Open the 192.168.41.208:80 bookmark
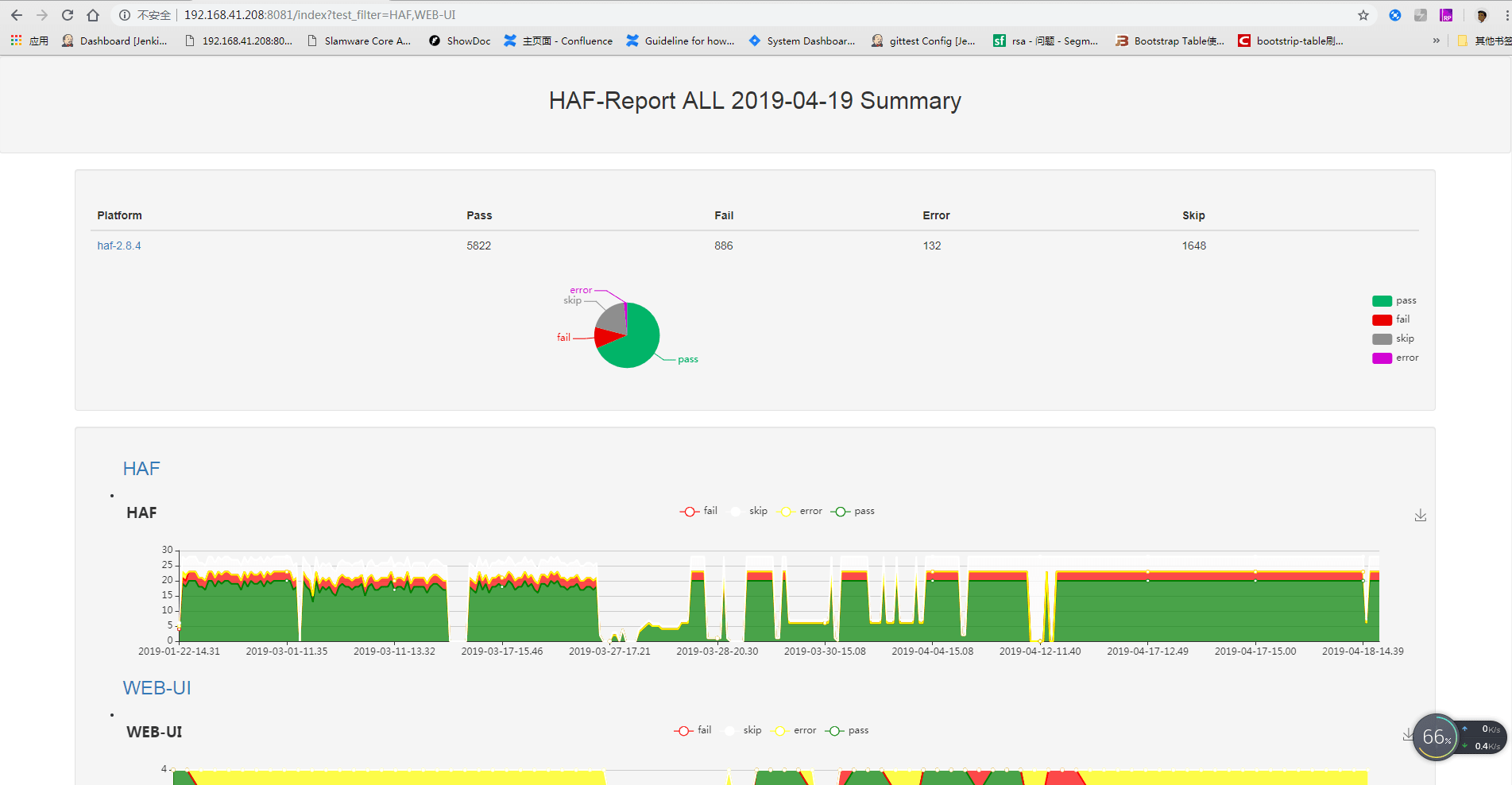The image size is (1512, 785). [x=238, y=41]
